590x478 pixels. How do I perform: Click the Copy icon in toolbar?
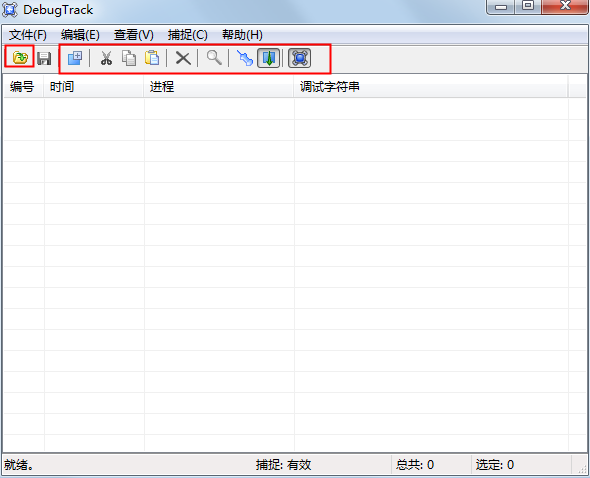[x=129, y=58]
